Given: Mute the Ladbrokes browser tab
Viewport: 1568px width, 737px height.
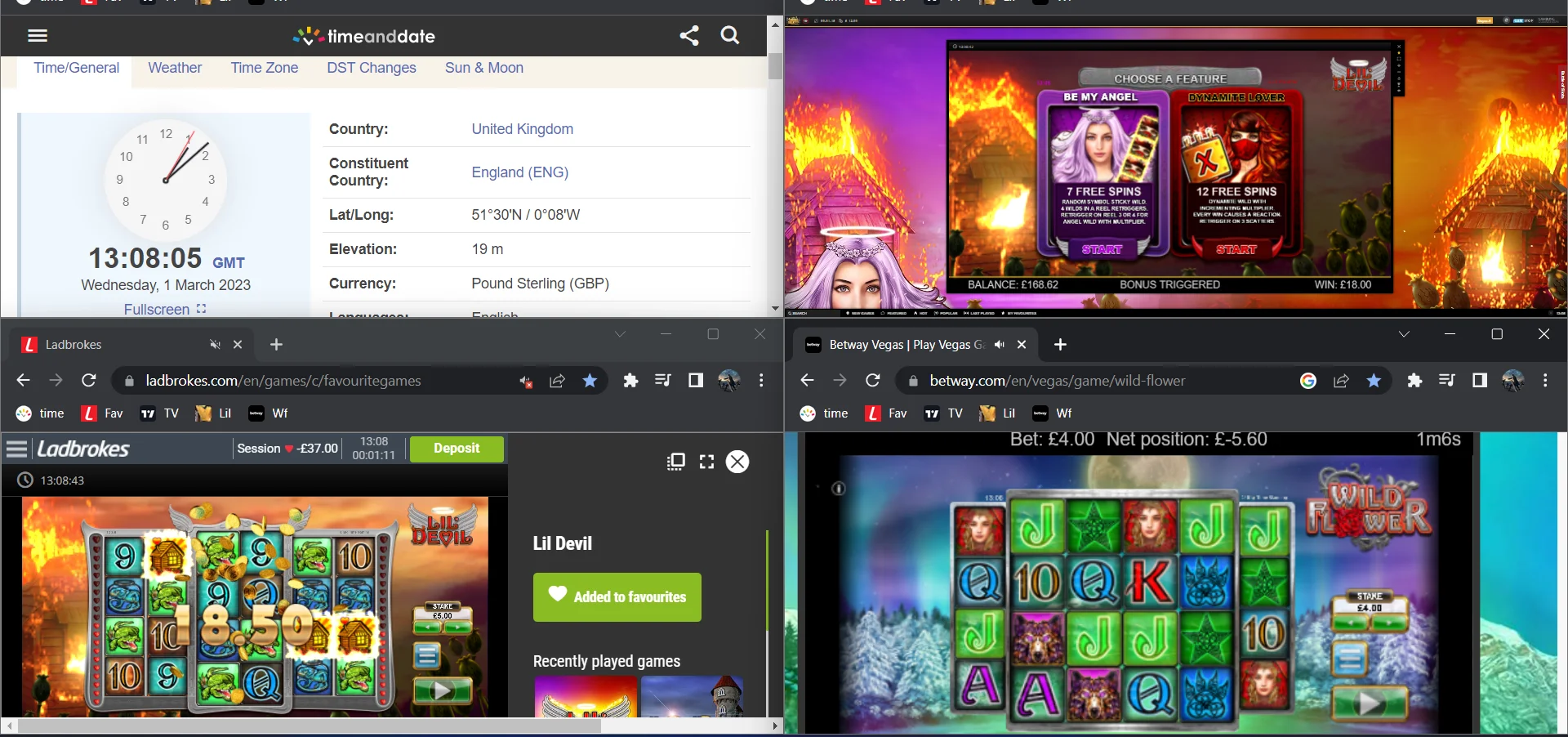Looking at the screenshot, I should [215, 345].
